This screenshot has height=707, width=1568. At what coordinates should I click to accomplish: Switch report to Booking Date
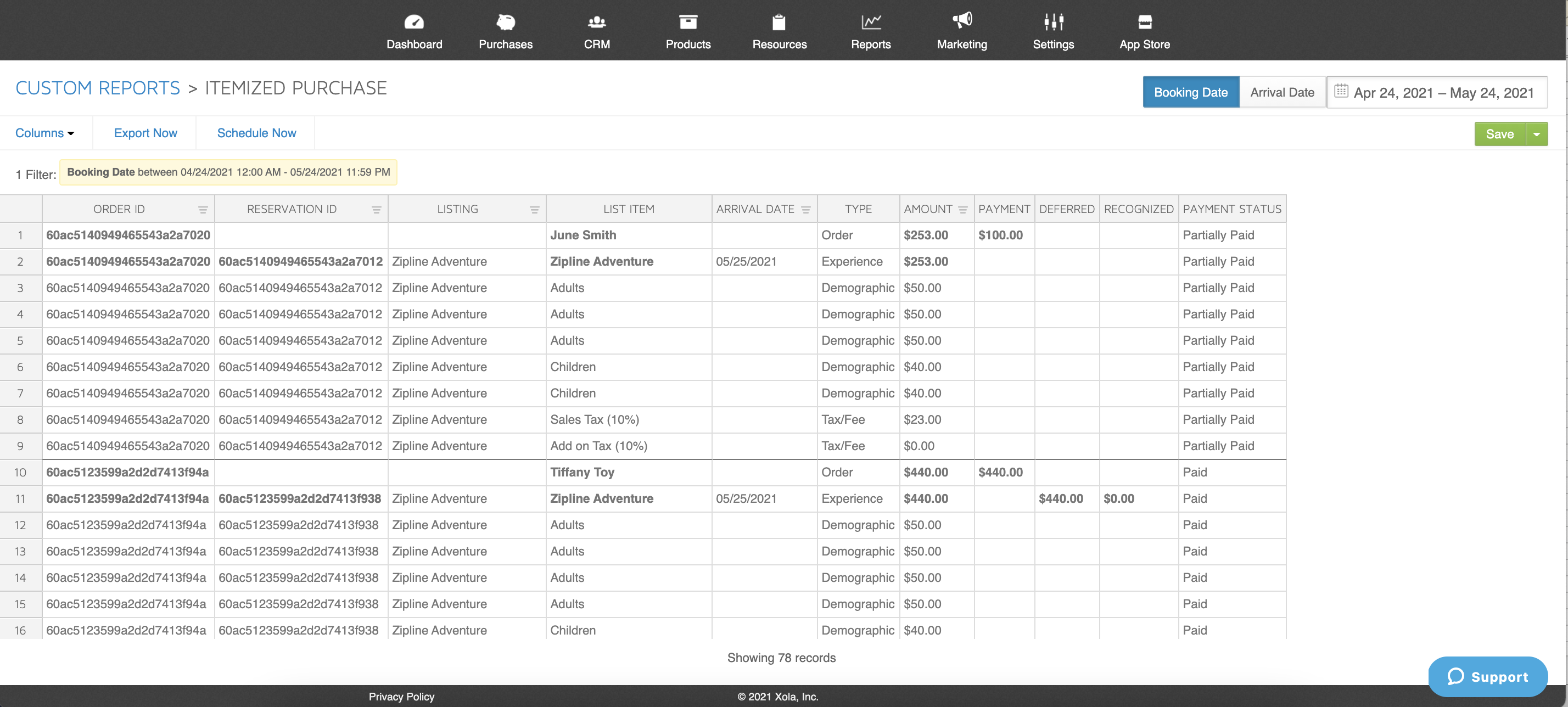tap(1191, 92)
